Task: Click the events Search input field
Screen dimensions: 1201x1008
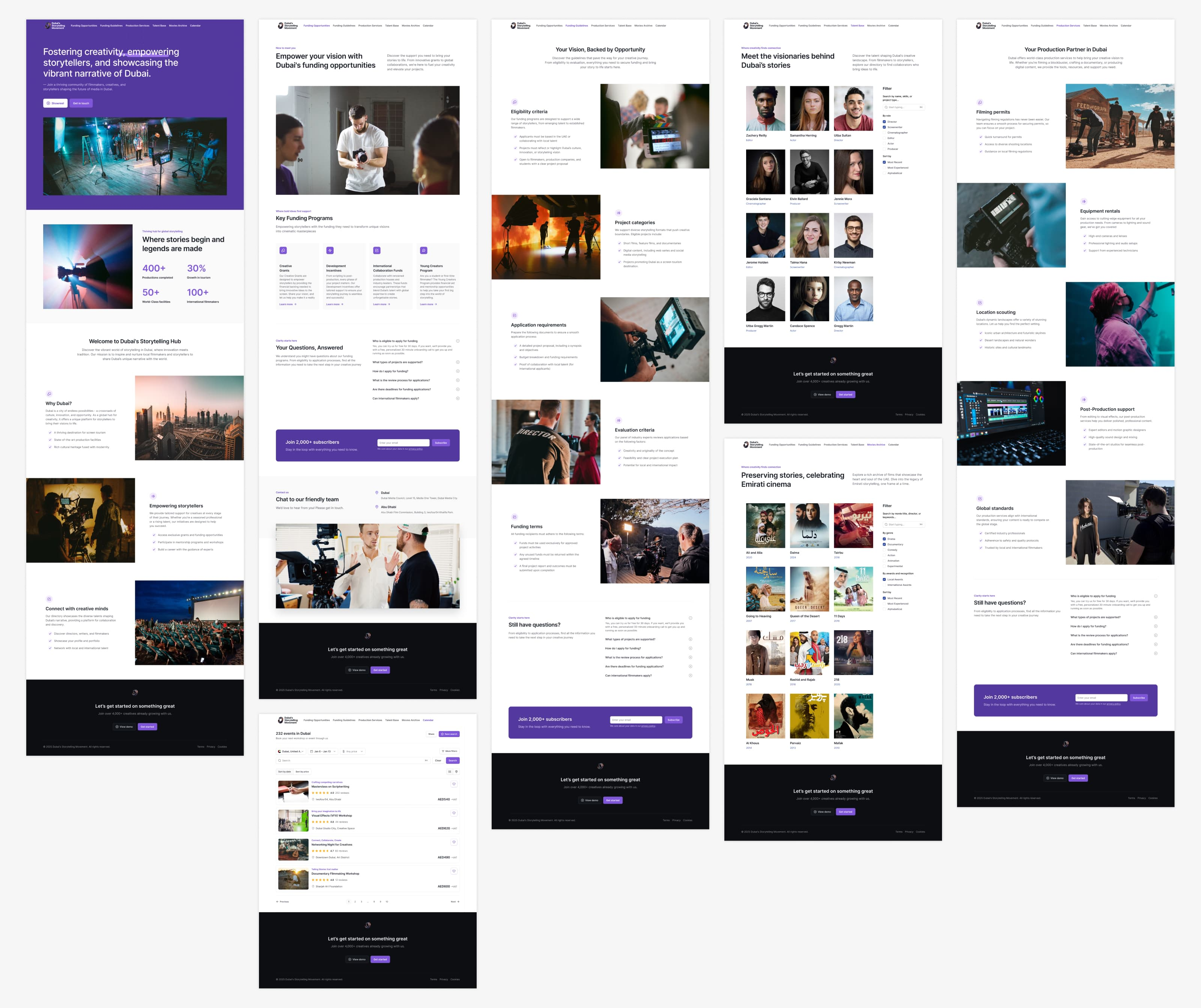Action: (353, 760)
